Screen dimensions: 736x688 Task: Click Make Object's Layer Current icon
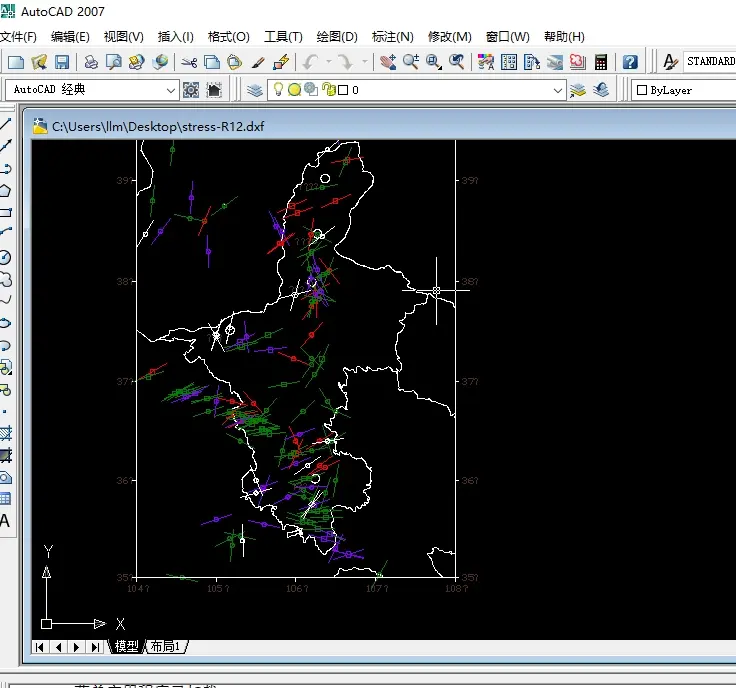[x=578, y=90]
